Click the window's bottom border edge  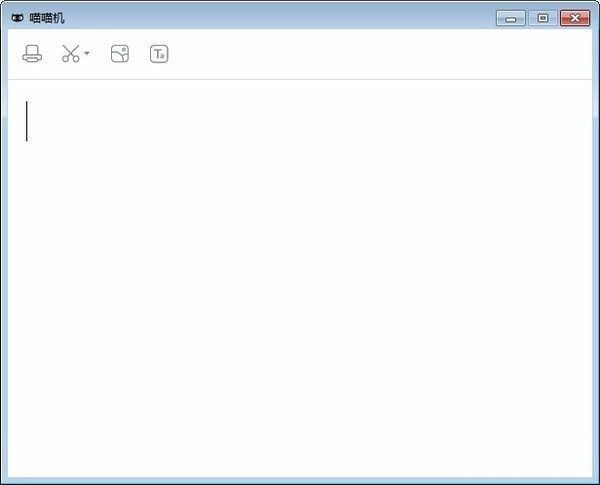(300, 481)
